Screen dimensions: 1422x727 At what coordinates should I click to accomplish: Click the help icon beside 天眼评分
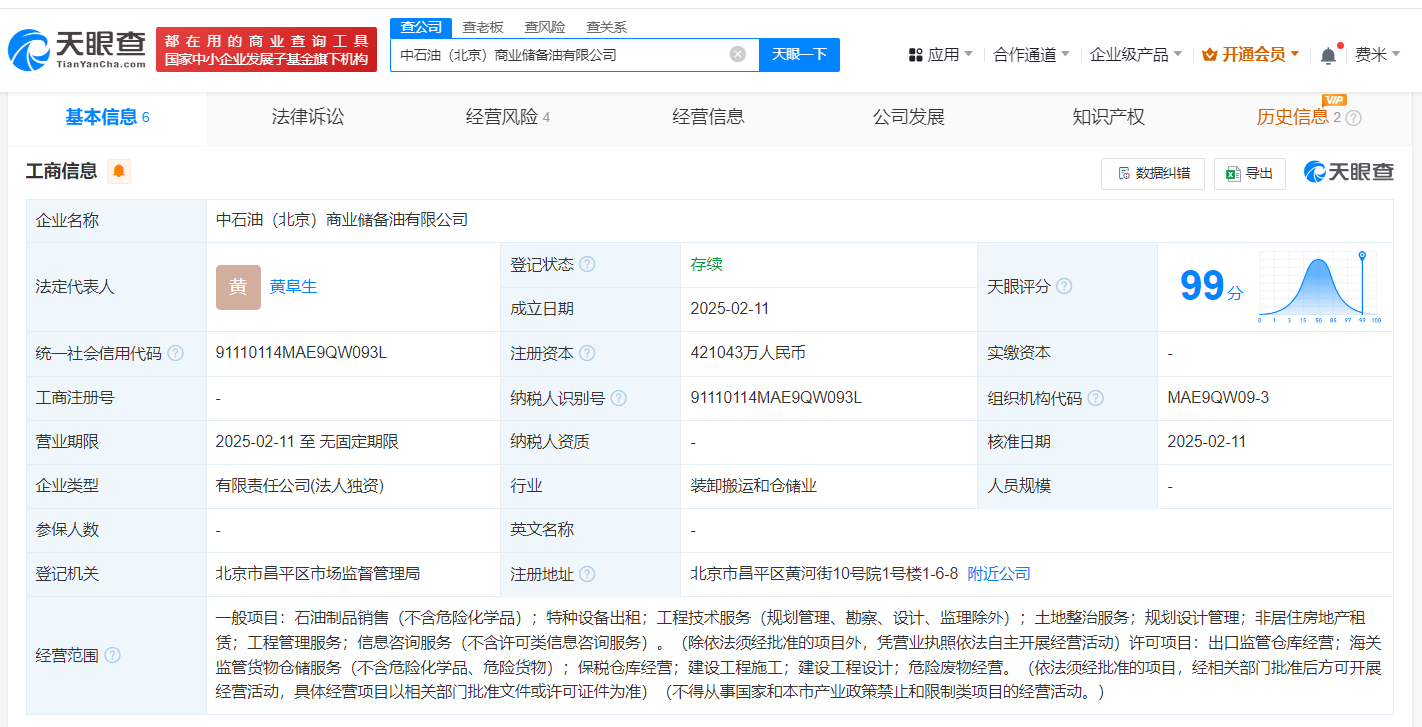[1064, 286]
